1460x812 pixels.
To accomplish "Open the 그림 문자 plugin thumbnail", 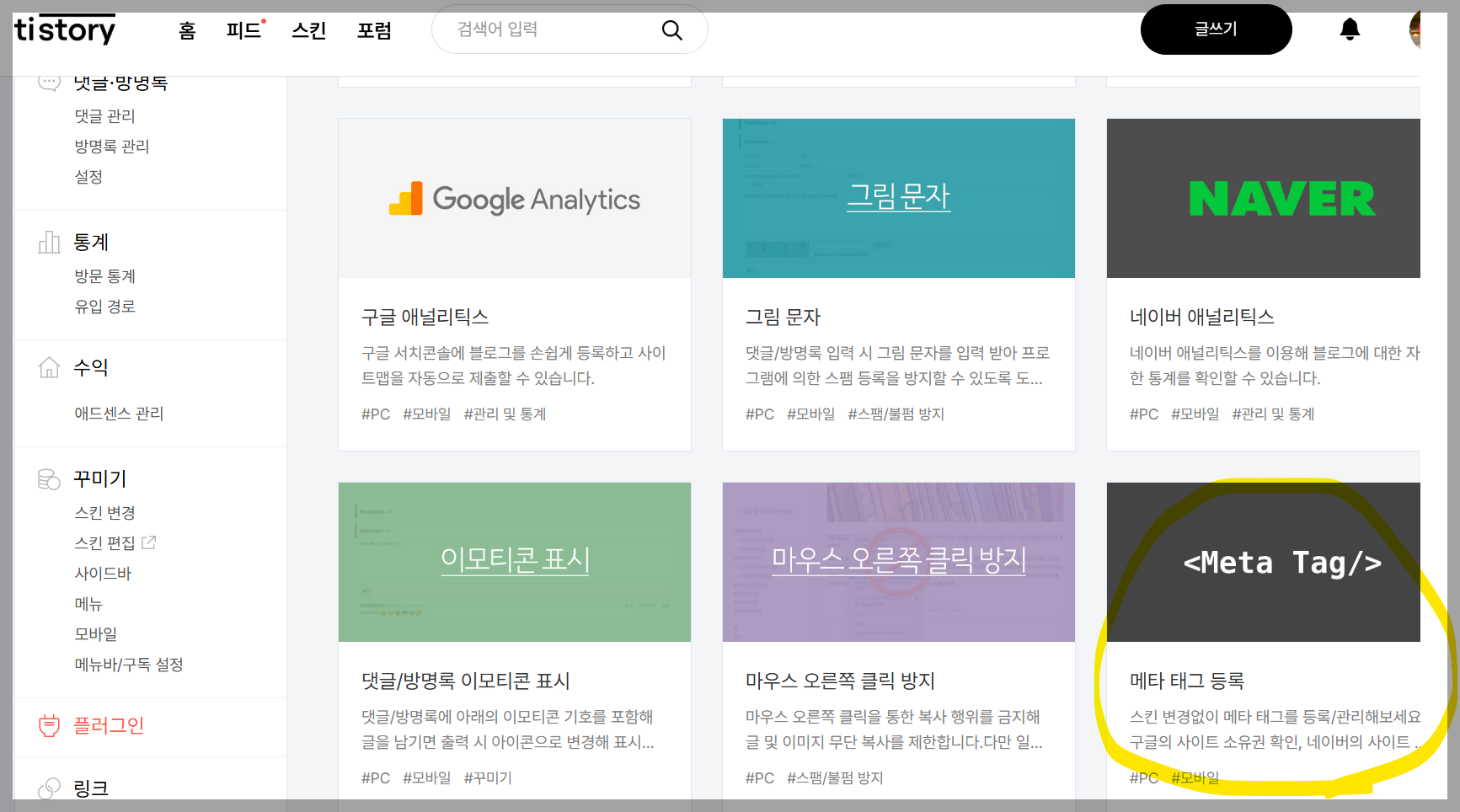I will click(x=899, y=199).
